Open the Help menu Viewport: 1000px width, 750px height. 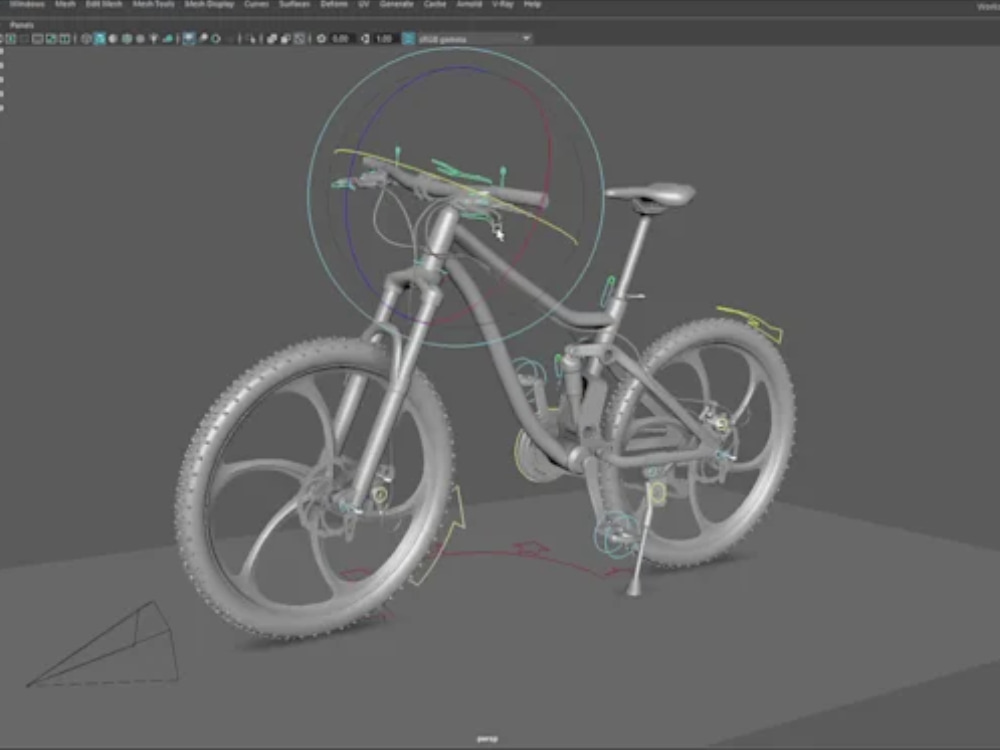coord(533,4)
